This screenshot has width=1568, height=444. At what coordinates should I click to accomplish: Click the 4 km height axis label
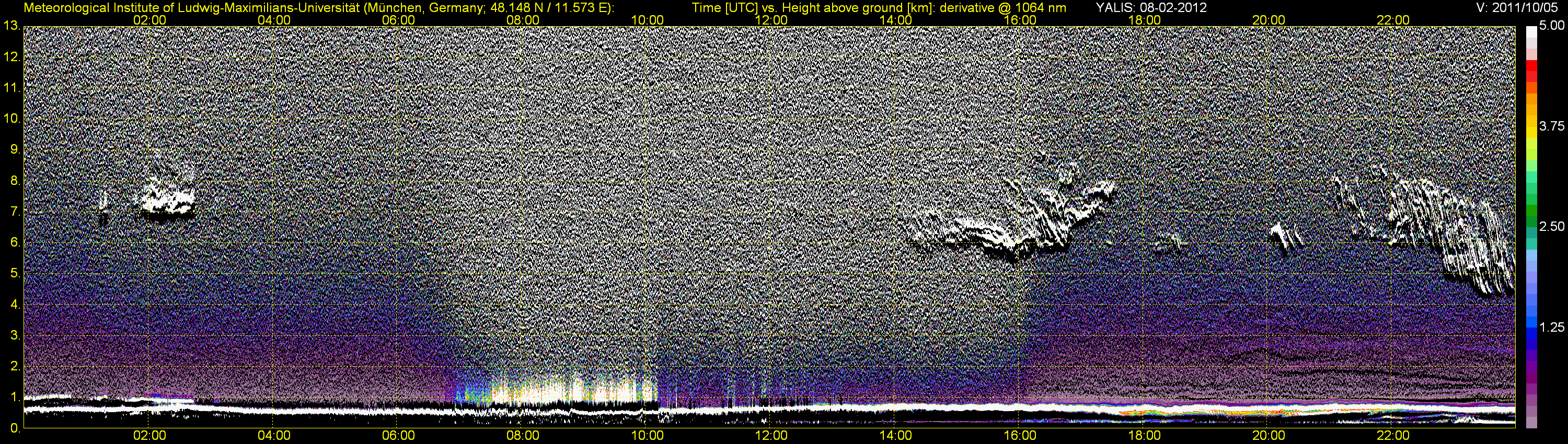[15, 305]
